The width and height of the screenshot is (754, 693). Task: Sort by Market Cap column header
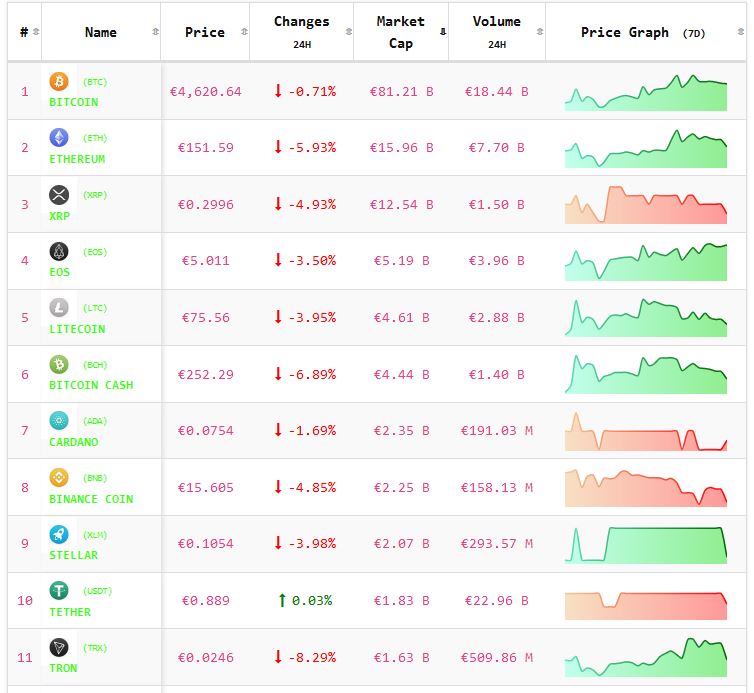coord(400,32)
